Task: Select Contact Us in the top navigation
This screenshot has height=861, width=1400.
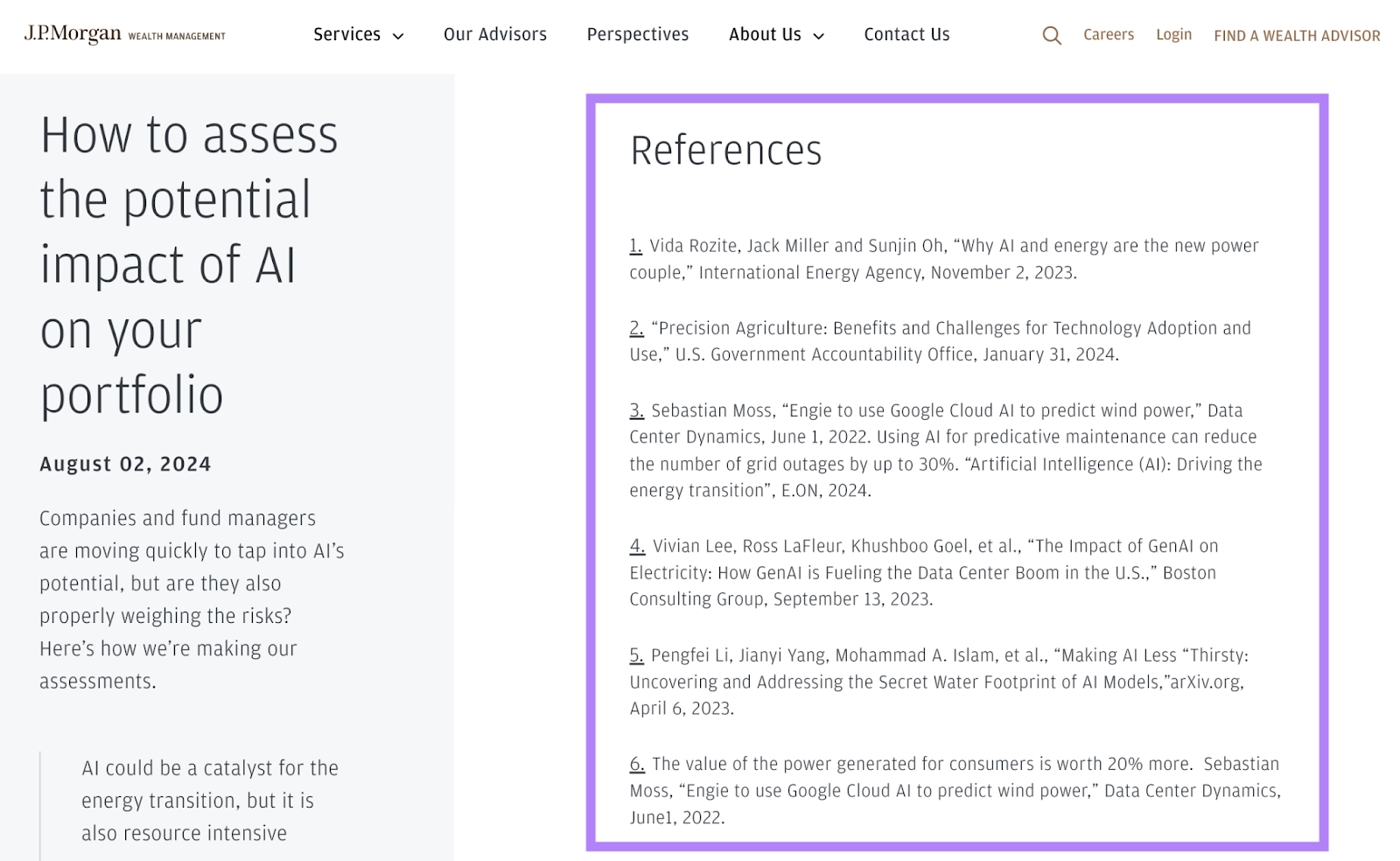Action: coord(906,35)
